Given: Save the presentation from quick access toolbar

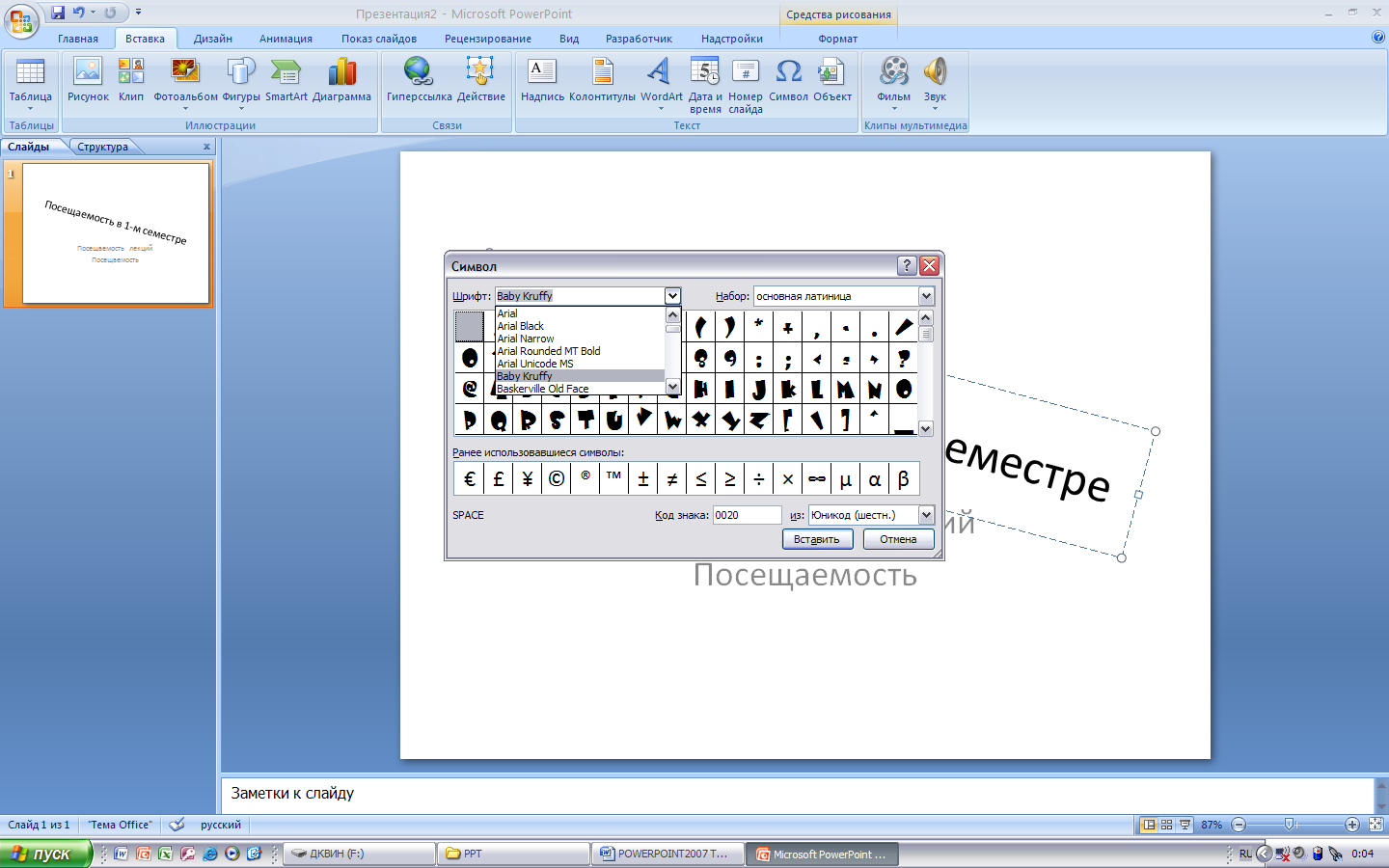Looking at the screenshot, I should (58, 13).
